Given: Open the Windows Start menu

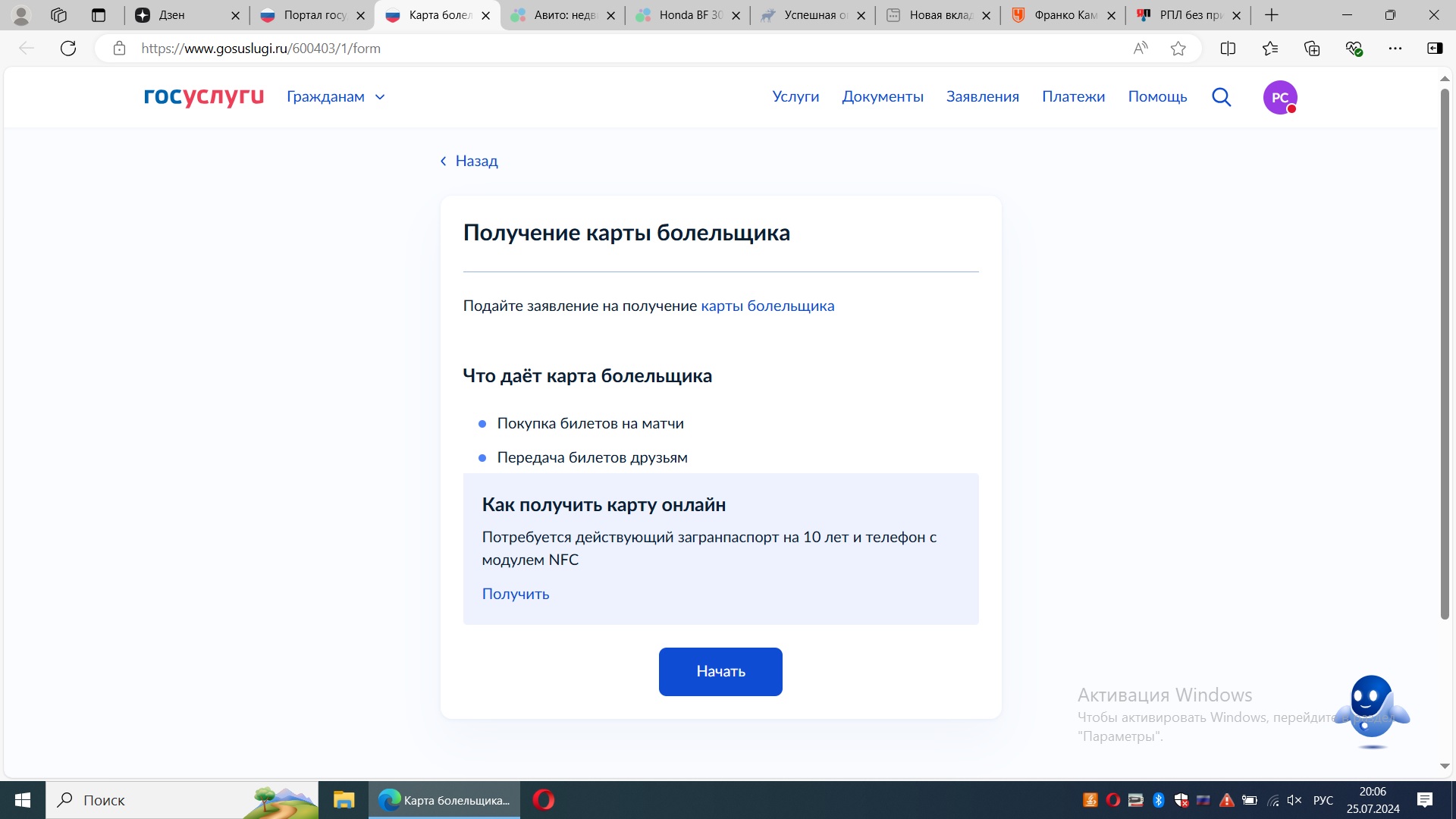Looking at the screenshot, I should (23, 800).
